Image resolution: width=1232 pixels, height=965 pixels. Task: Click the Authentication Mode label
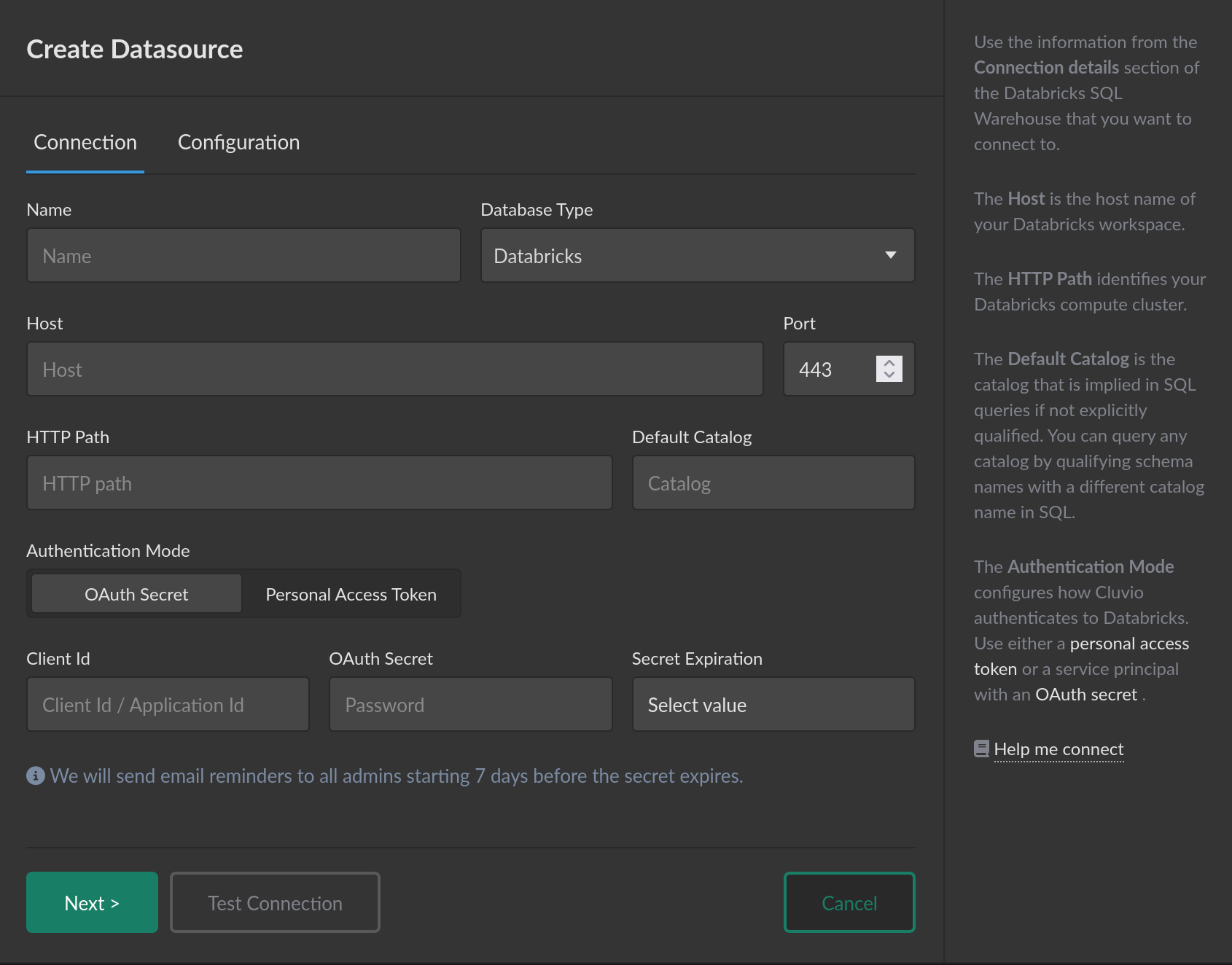click(108, 550)
